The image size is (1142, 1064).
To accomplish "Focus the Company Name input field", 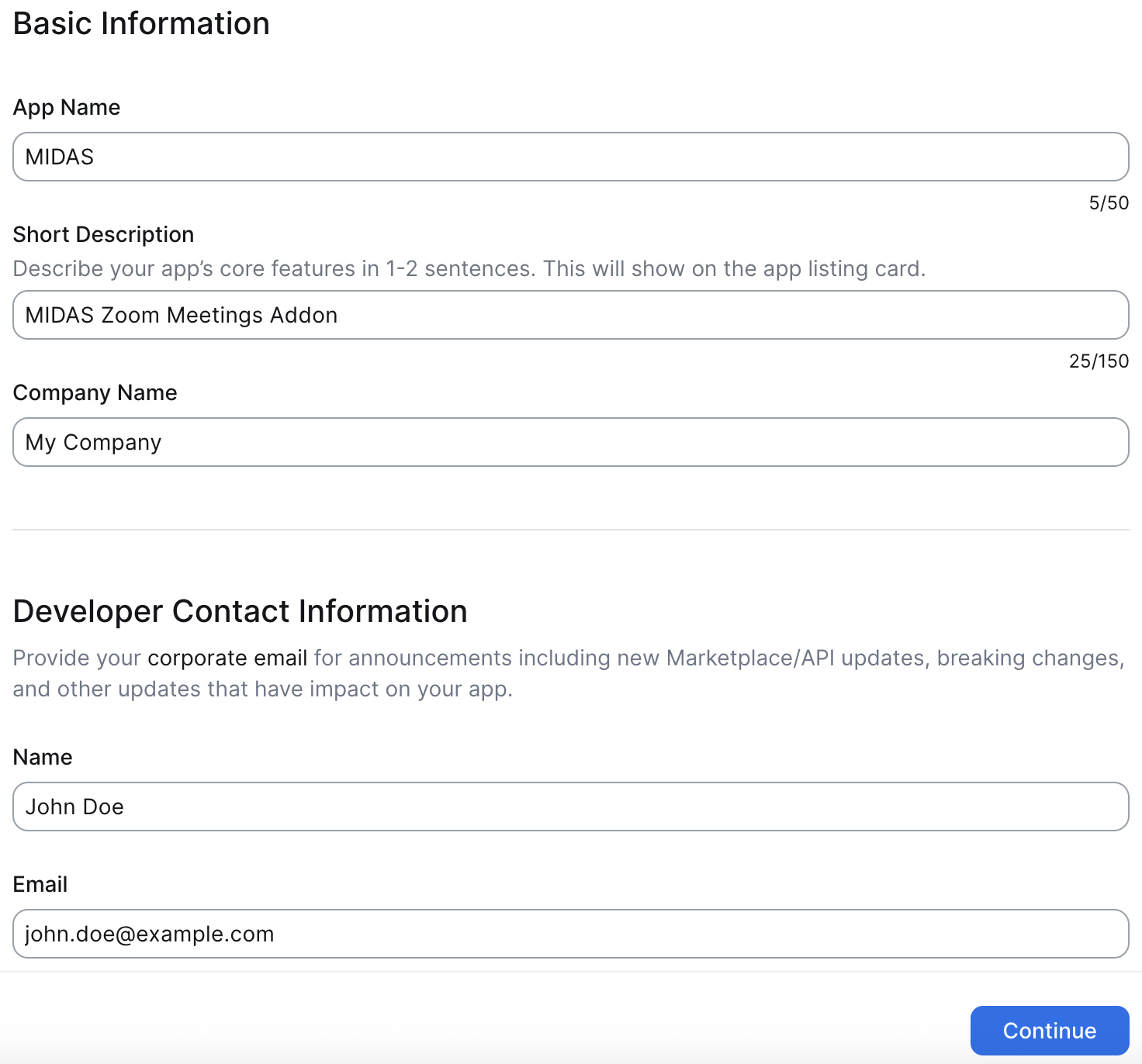I will click(x=571, y=442).
